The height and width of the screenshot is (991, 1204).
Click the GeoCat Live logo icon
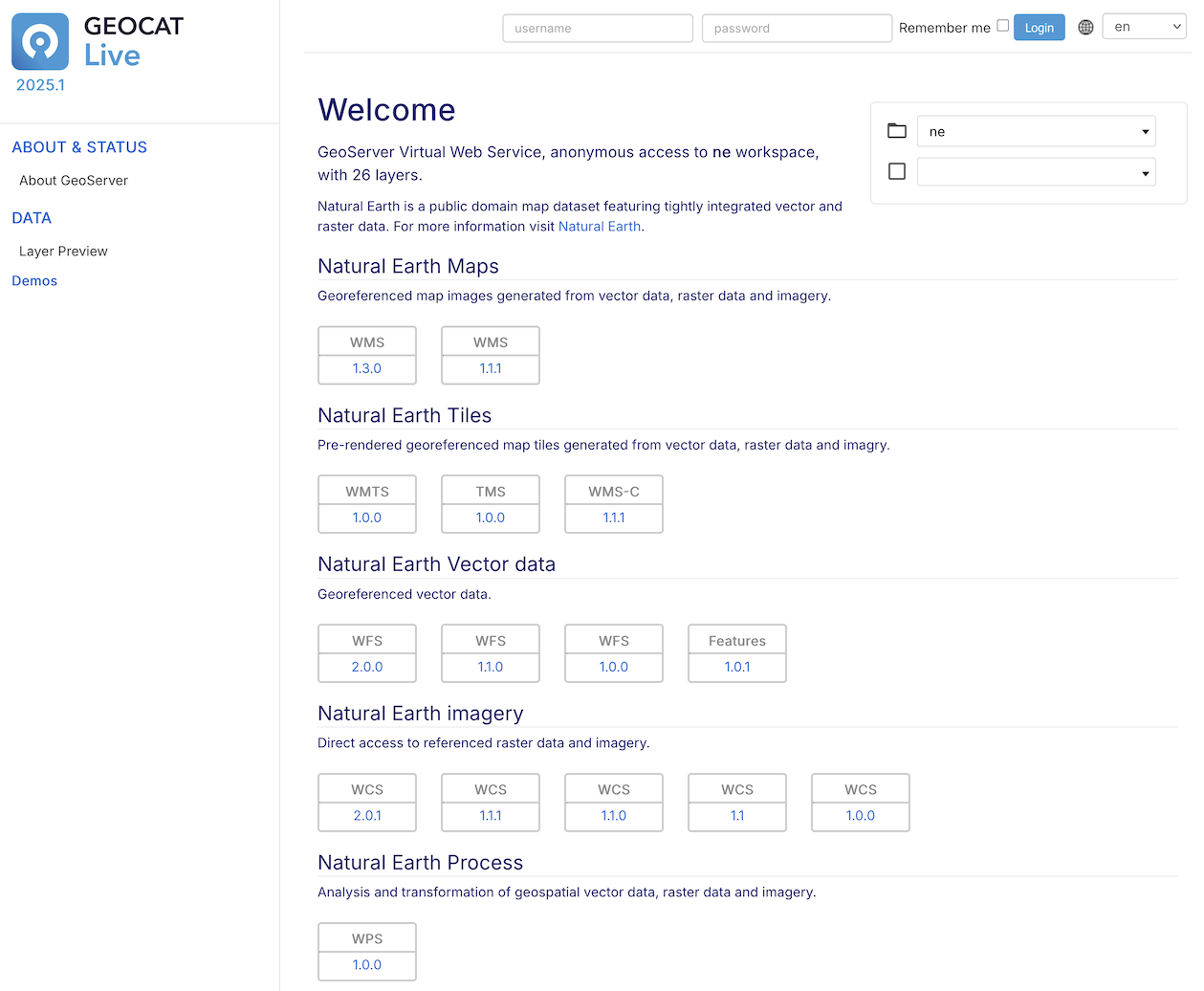coord(40,41)
